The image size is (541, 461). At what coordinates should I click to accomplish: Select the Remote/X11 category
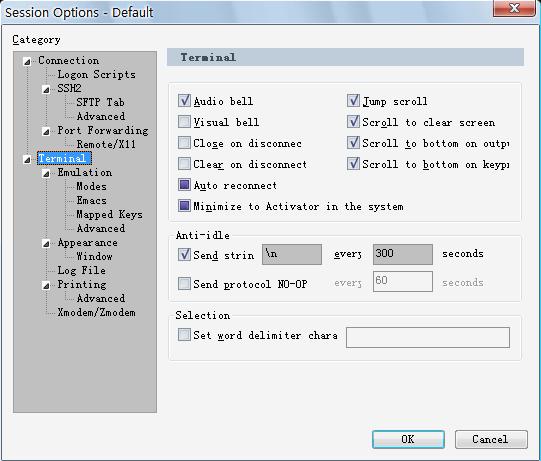tap(106, 144)
